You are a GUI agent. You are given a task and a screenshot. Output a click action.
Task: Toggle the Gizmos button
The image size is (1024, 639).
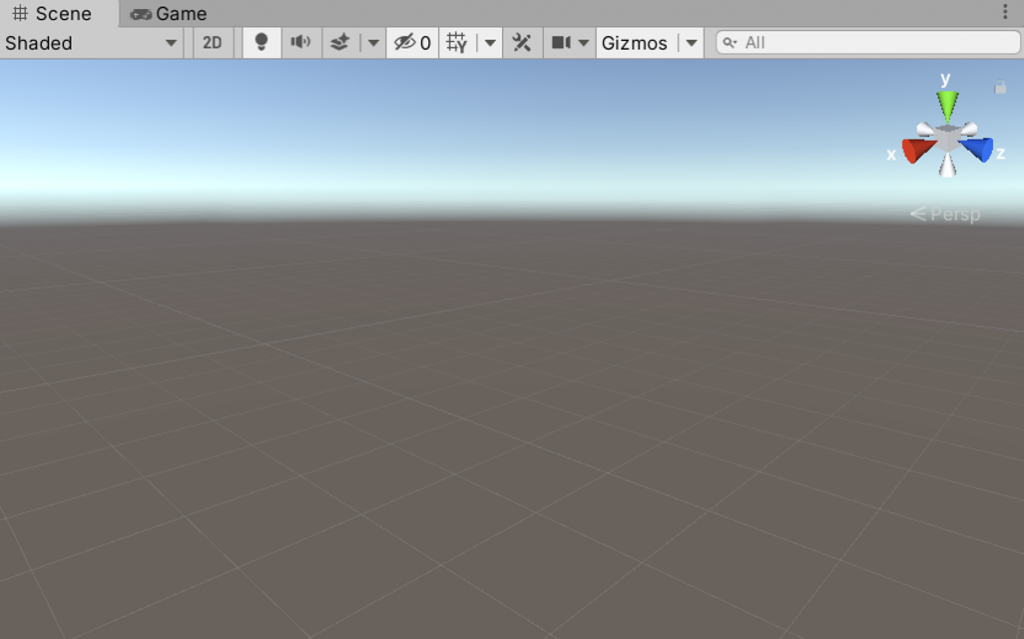634,43
